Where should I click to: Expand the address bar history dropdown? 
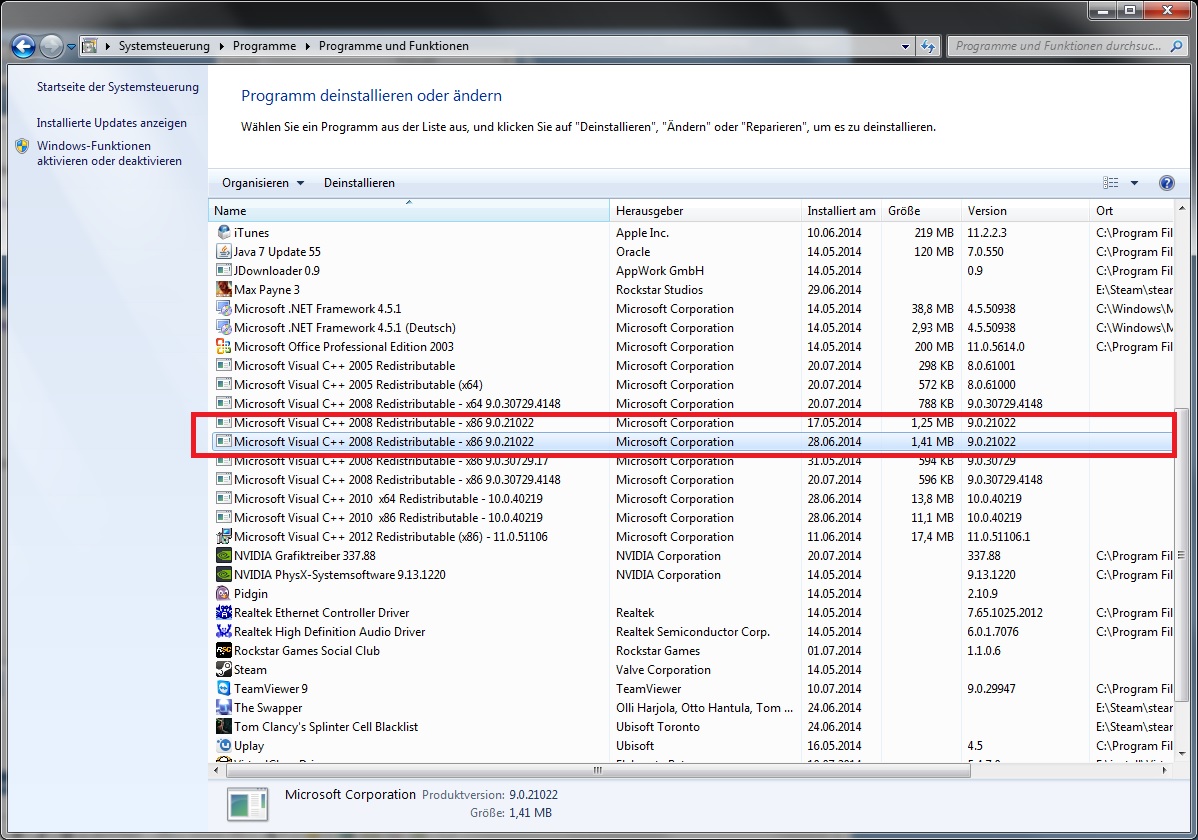coord(905,47)
